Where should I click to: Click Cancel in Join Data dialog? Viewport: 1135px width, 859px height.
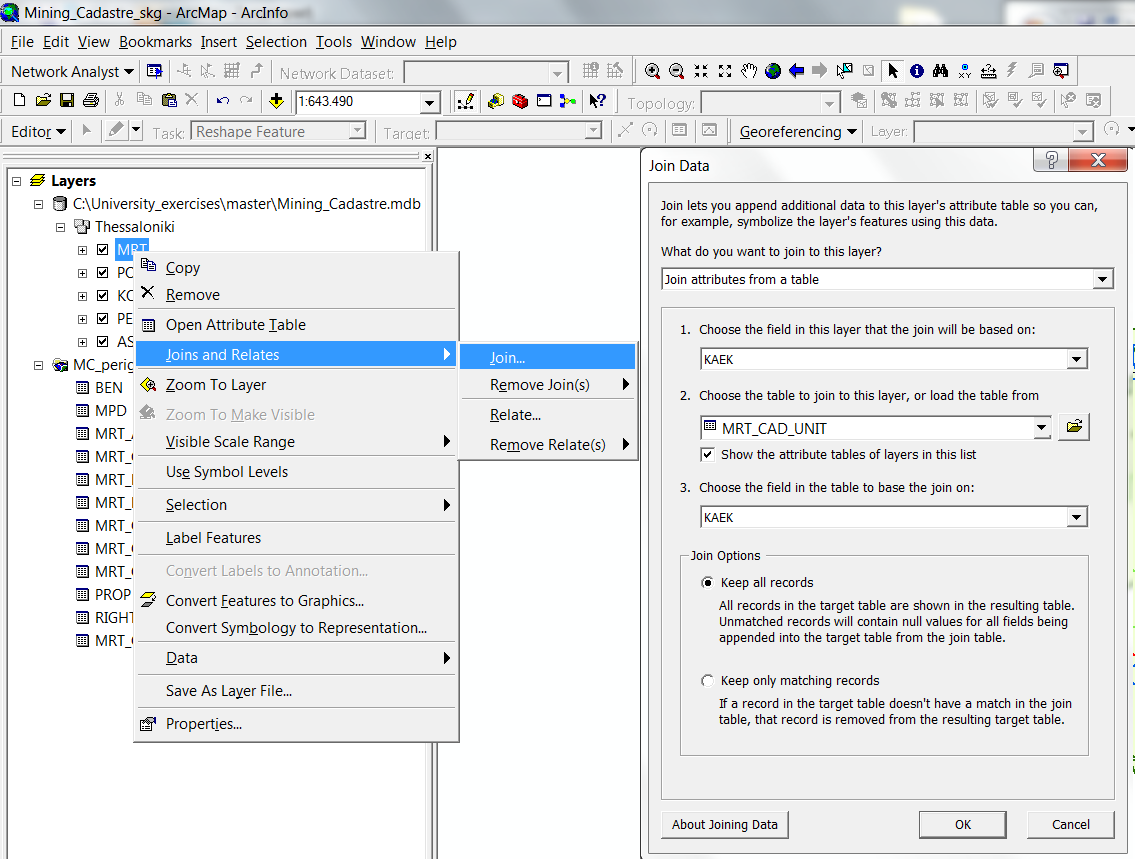point(1071,824)
